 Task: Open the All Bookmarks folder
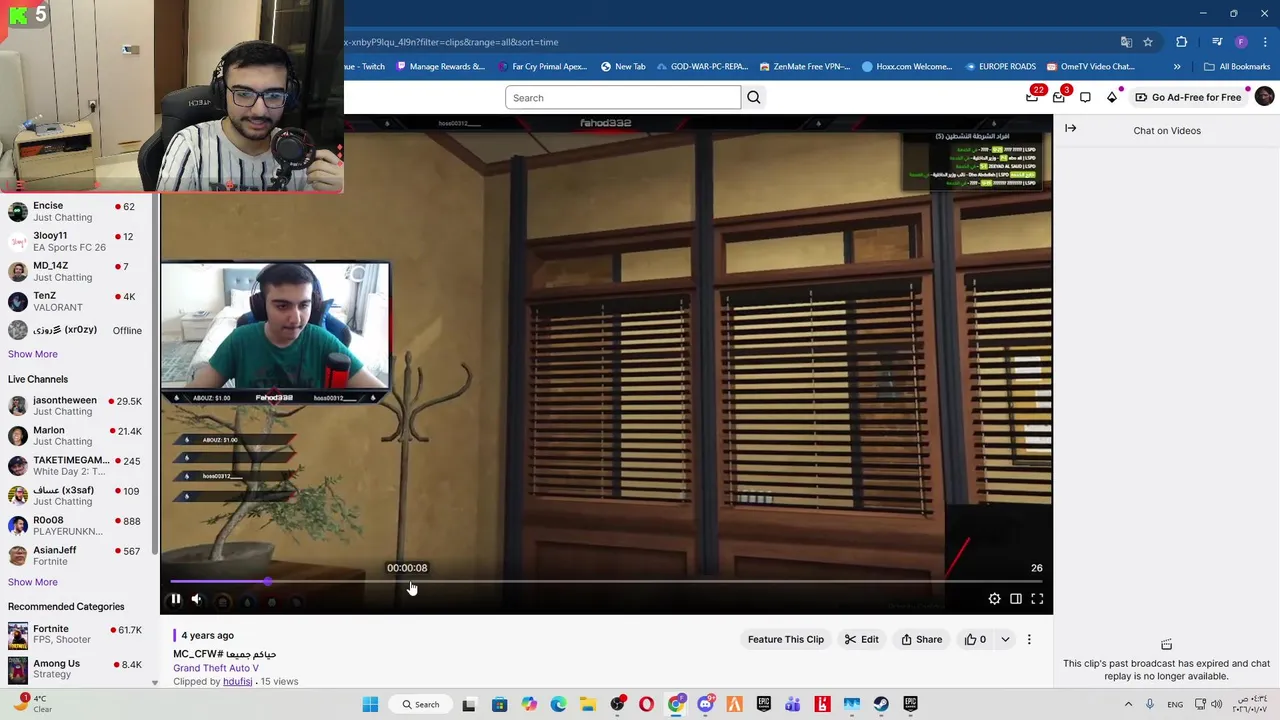click(x=1237, y=66)
